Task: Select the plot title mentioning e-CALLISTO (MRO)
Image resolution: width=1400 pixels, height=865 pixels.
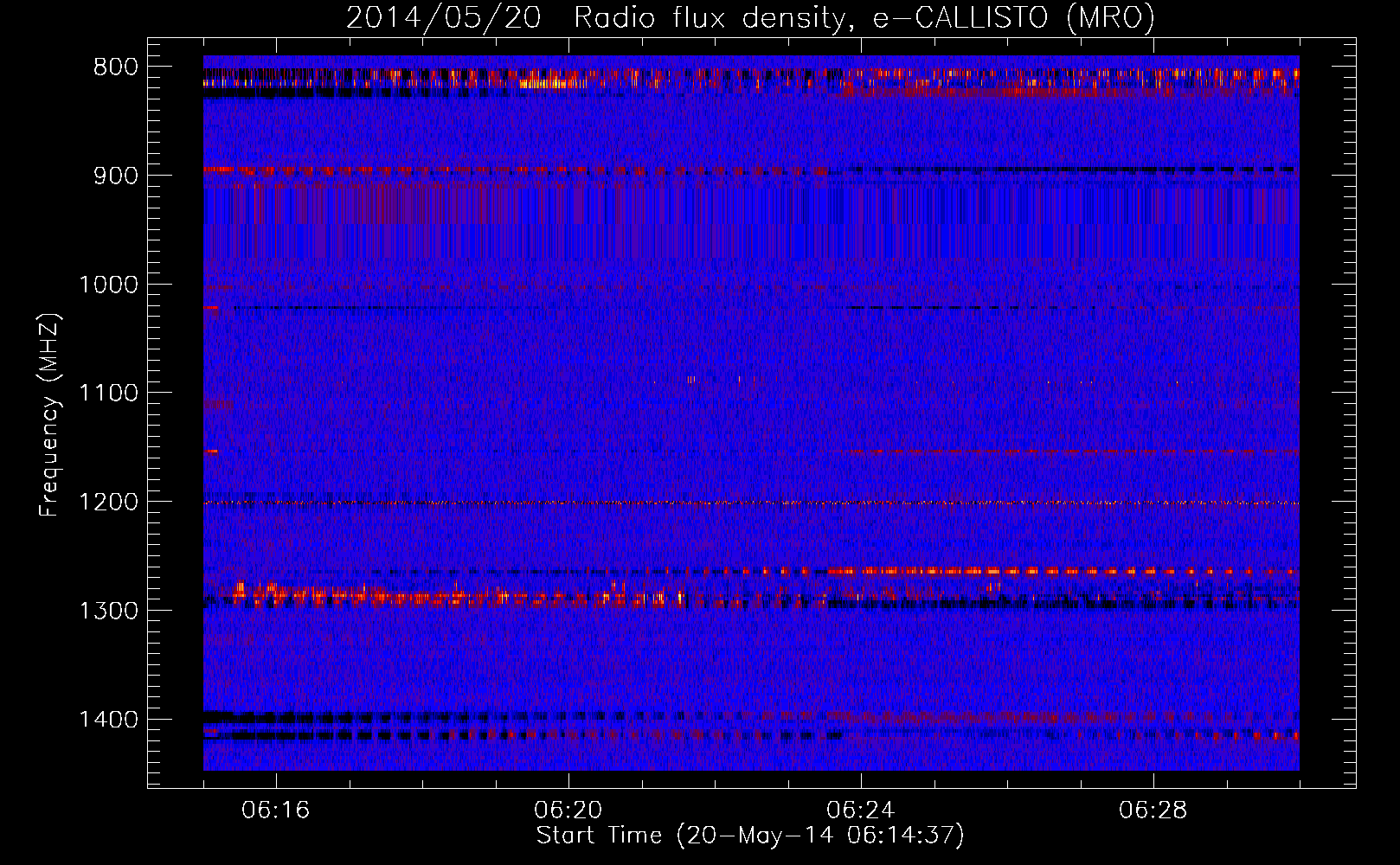Action: (750, 17)
